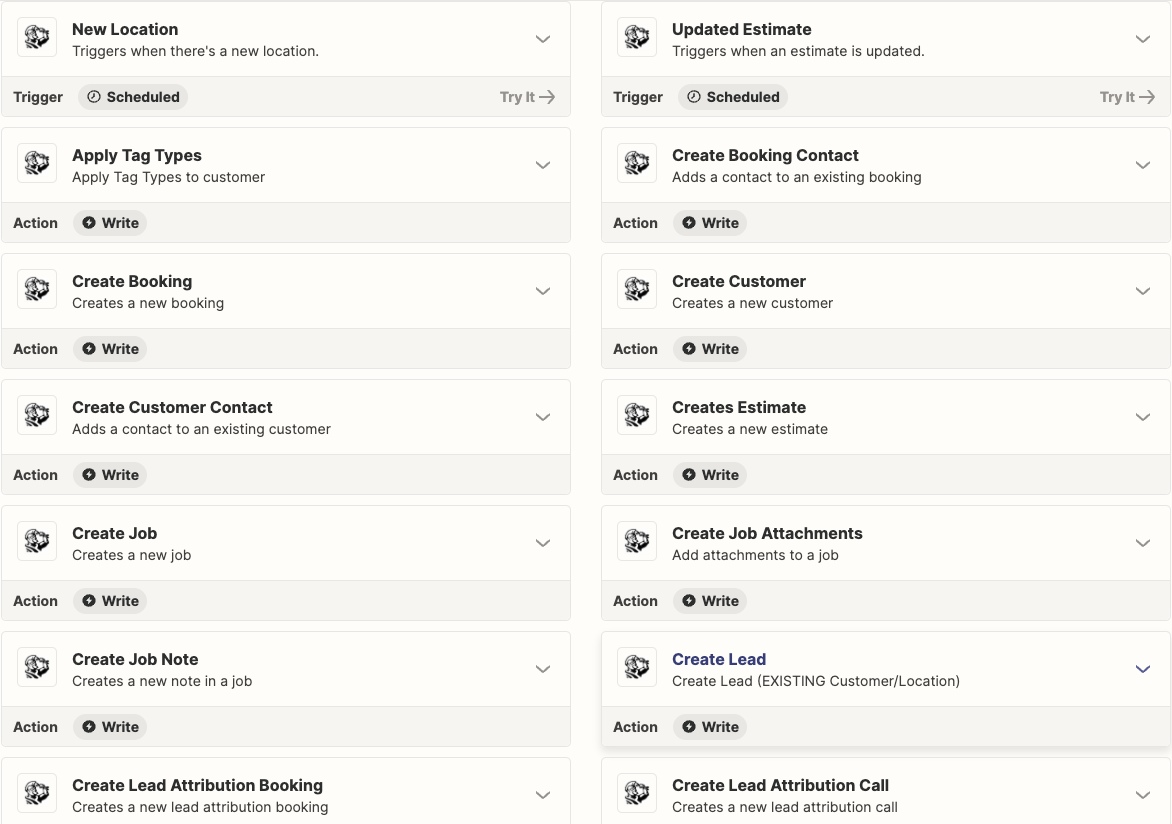Click the app icon beside Create Job Attachments
This screenshot has width=1172, height=824.
637,542
